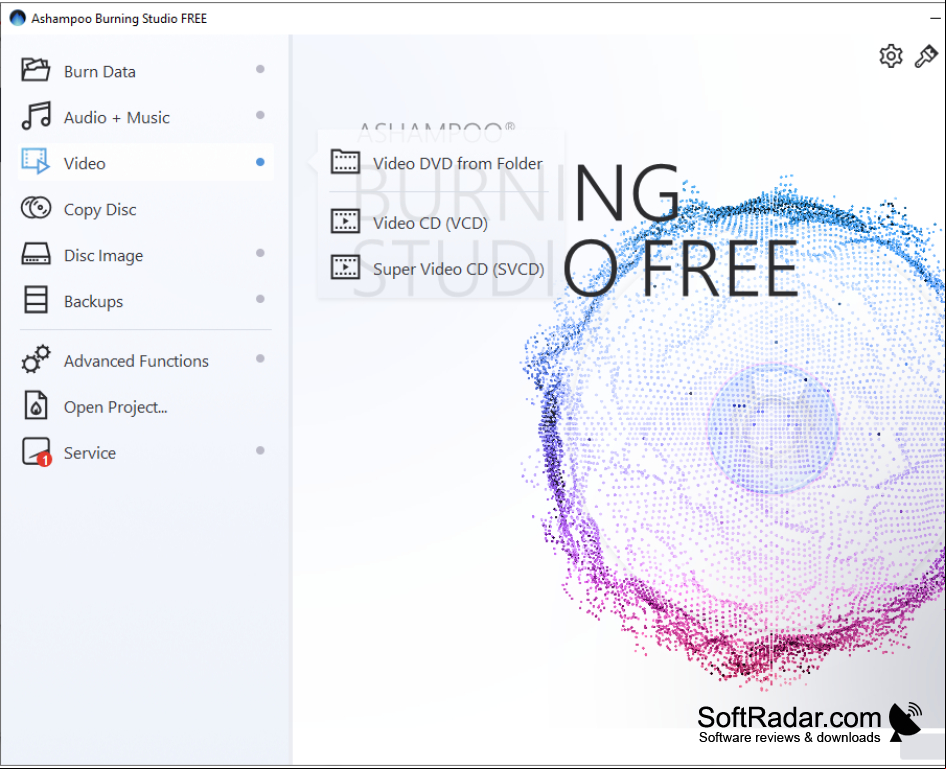Open the Service menu
This screenshot has height=769, width=946.
tap(145, 452)
